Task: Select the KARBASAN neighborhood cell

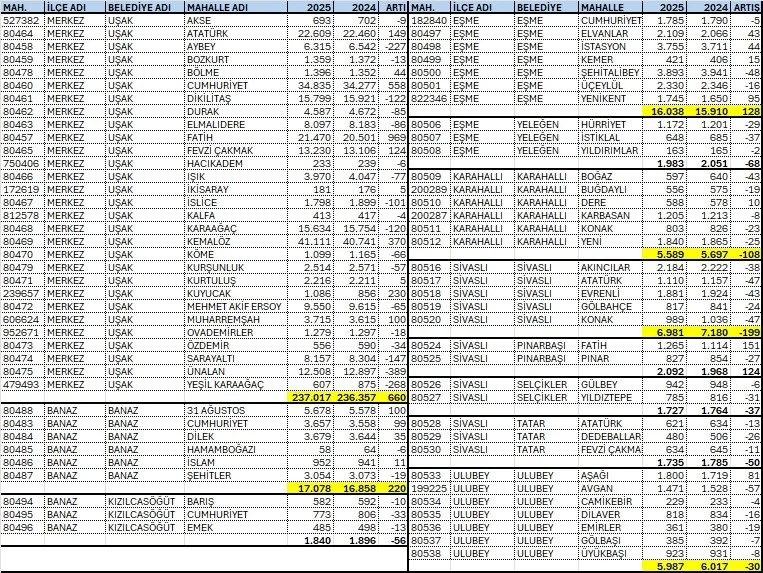Action: [609, 213]
